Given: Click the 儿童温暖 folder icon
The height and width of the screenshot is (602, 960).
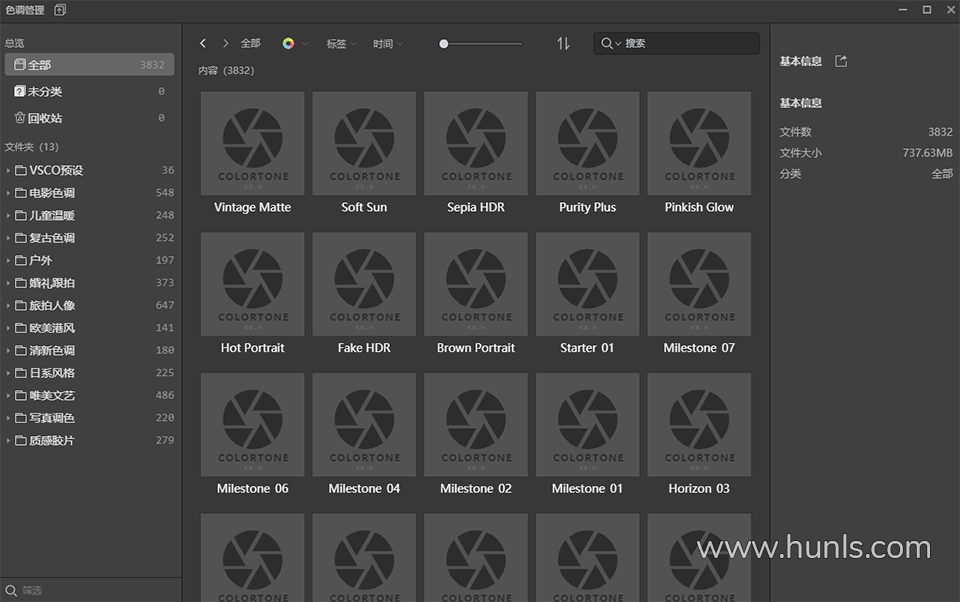Looking at the screenshot, I should (x=21, y=216).
